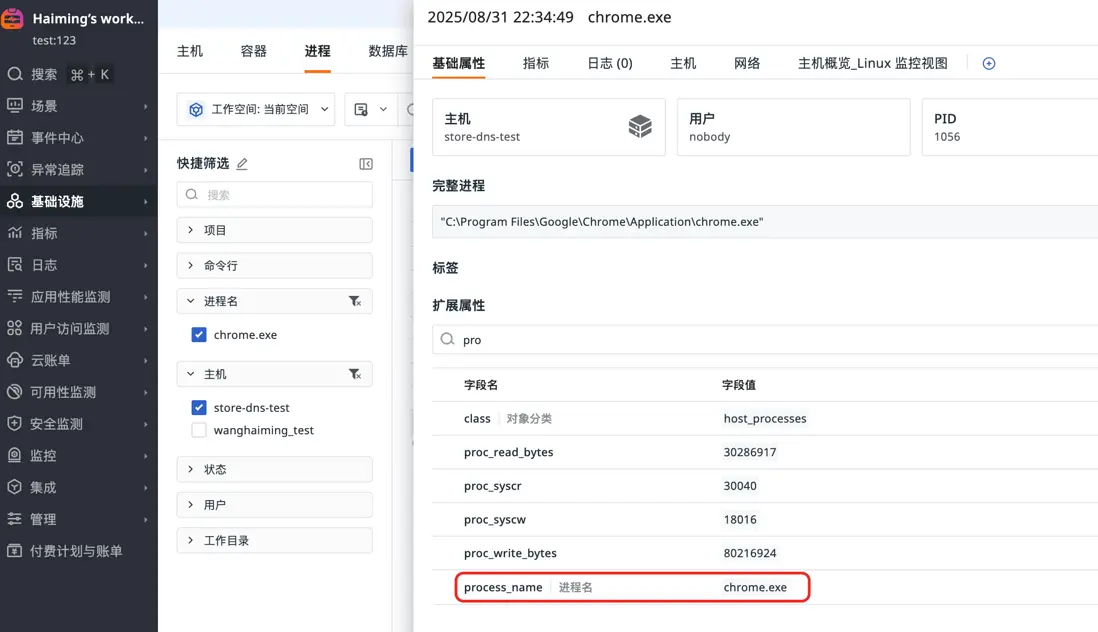This screenshot has height=632, width=1098.
Task: Open the 主机 detail tab
Action: pyautogui.click(x=683, y=63)
